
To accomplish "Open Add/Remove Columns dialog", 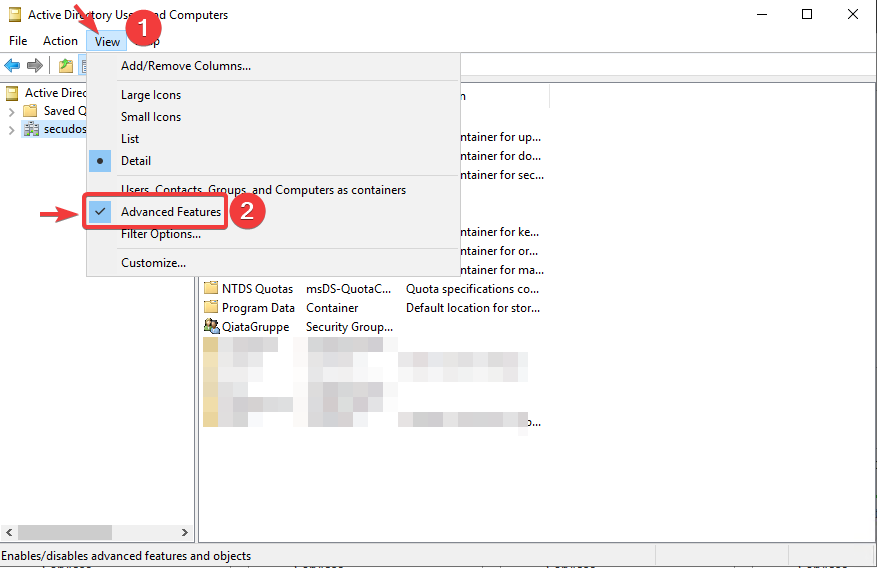I will click(x=185, y=66).
